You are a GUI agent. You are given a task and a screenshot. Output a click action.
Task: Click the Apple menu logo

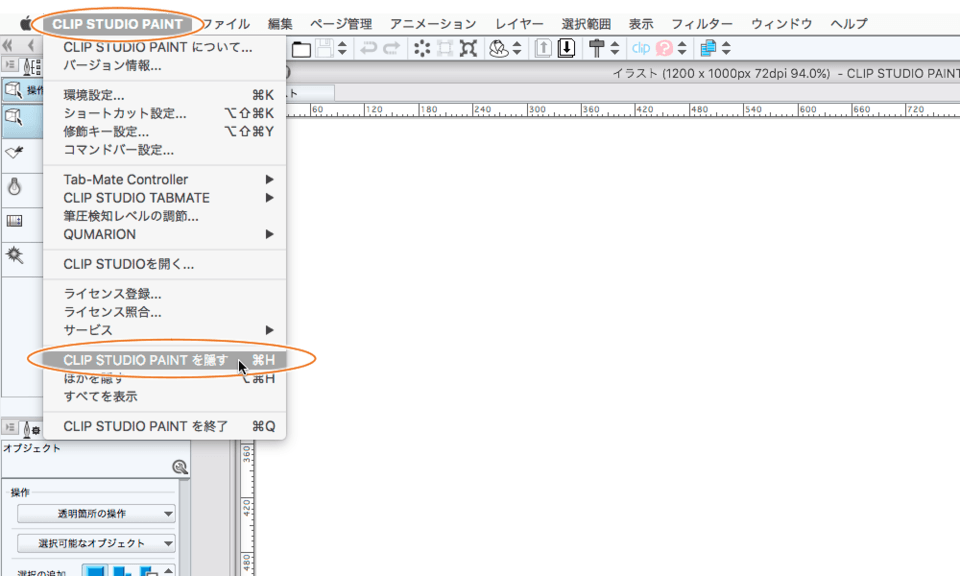coord(24,23)
